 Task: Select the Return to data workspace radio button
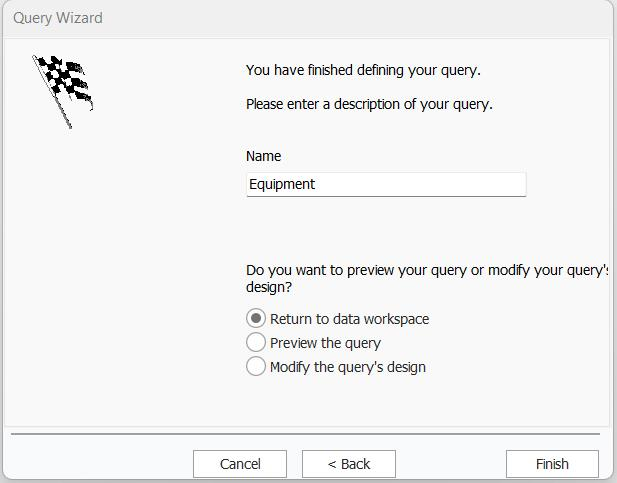tap(256, 319)
